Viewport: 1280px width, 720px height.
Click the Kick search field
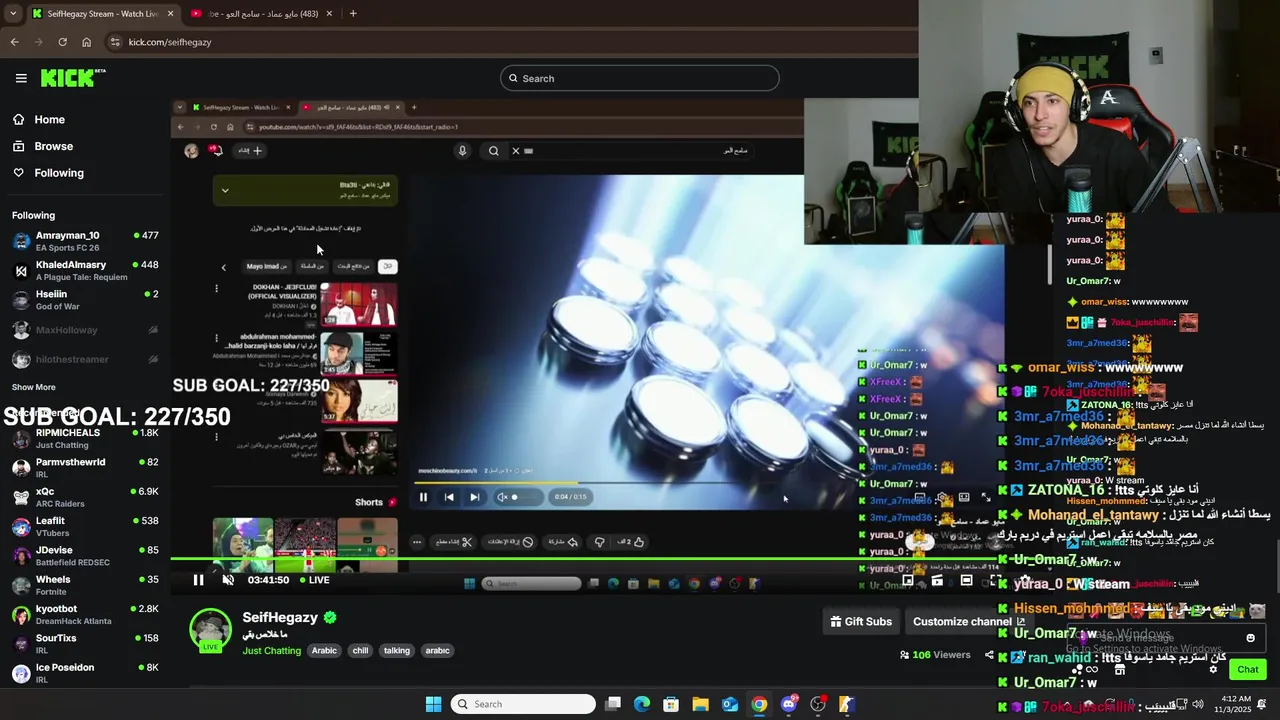[x=640, y=78]
